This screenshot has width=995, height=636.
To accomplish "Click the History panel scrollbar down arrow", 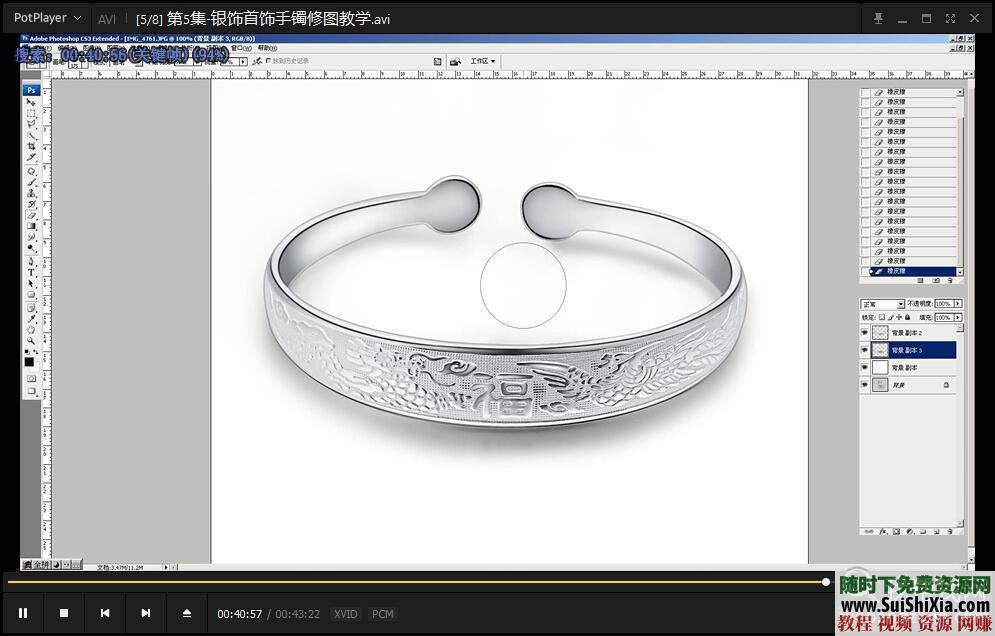I will [960, 272].
